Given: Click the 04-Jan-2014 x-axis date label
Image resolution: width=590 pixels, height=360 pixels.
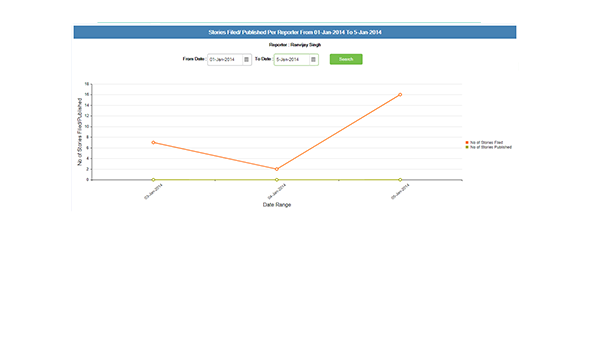Looking at the screenshot, I should point(277,191).
